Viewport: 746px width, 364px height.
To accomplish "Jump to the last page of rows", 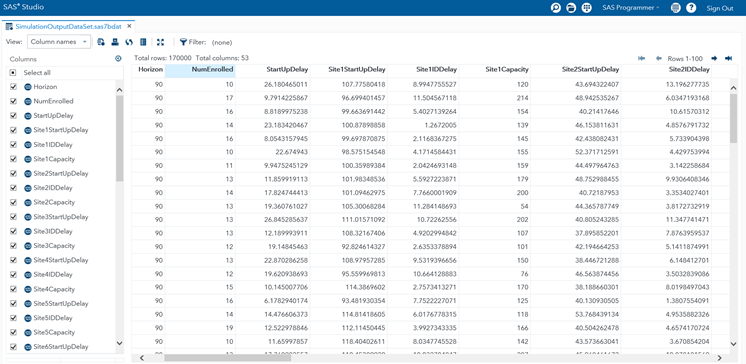I will coord(728,58).
